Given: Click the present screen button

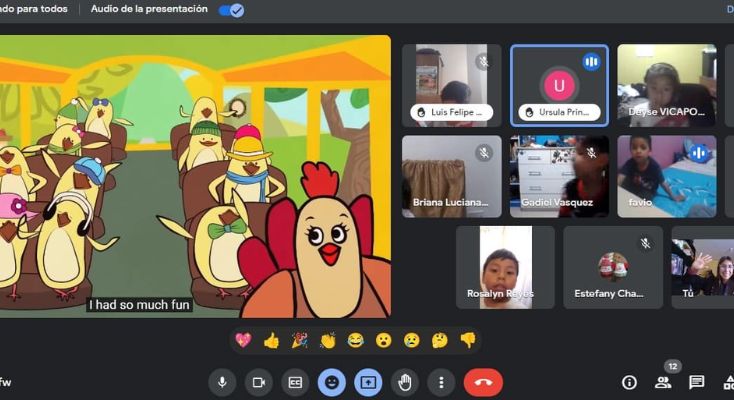Looking at the screenshot, I should coord(368,382).
